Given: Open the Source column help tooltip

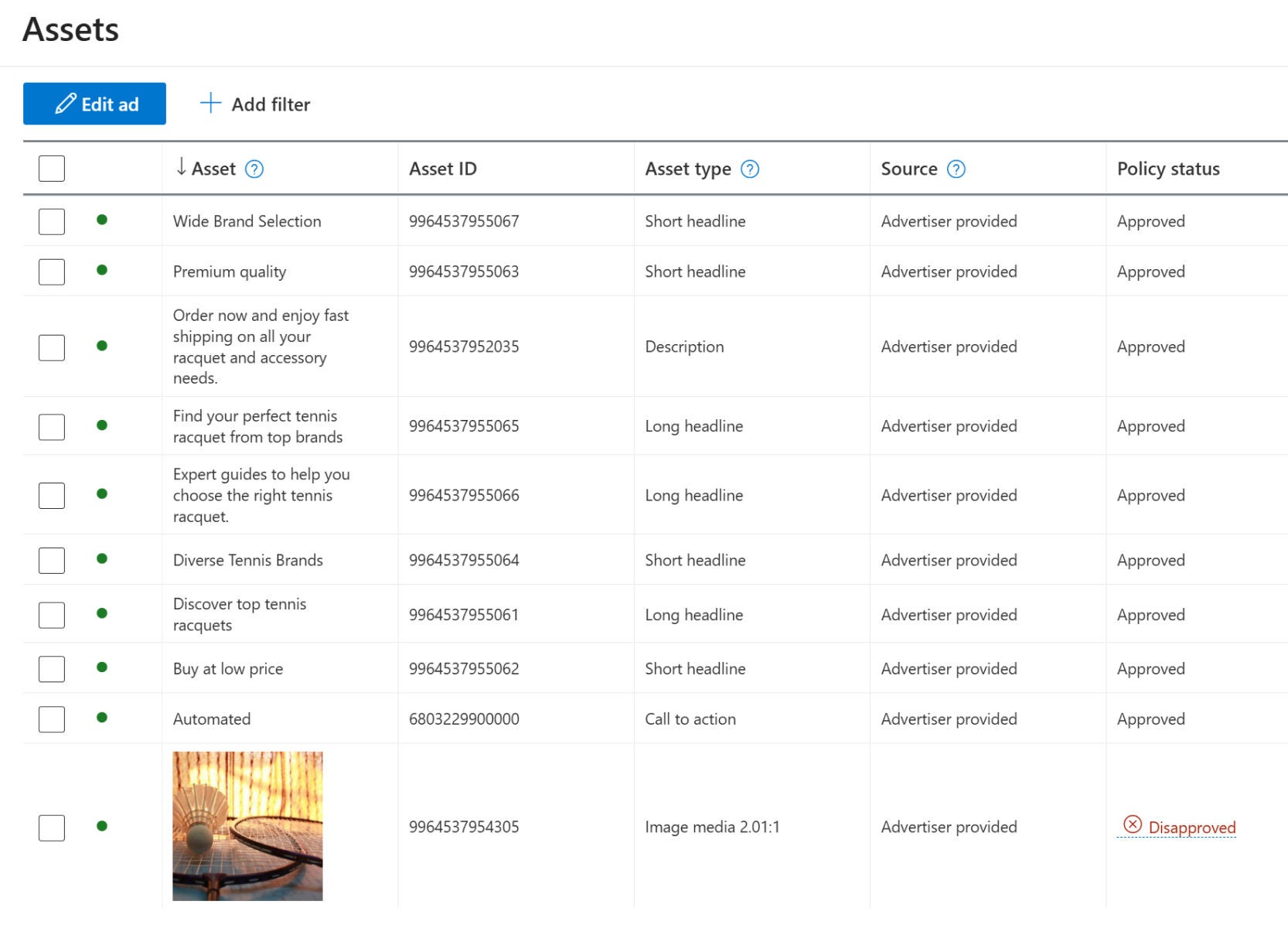Looking at the screenshot, I should (956, 169).
